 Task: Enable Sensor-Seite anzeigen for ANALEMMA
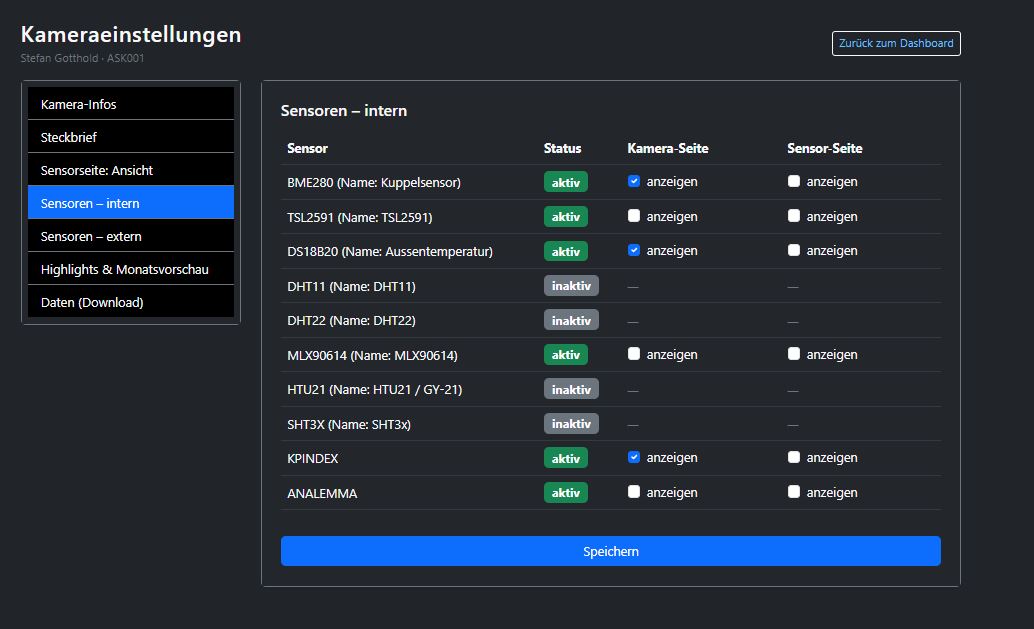[793, 492]
